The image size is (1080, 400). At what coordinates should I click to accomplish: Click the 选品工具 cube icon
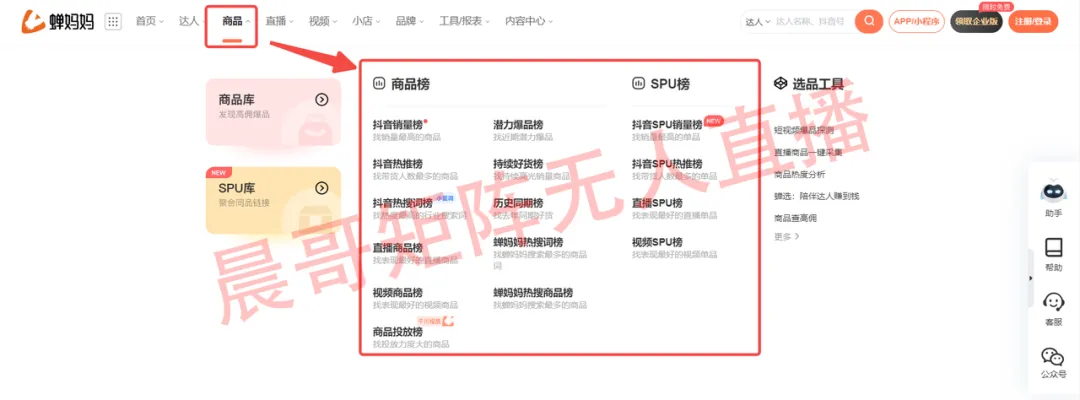click(x=780, y=84)
